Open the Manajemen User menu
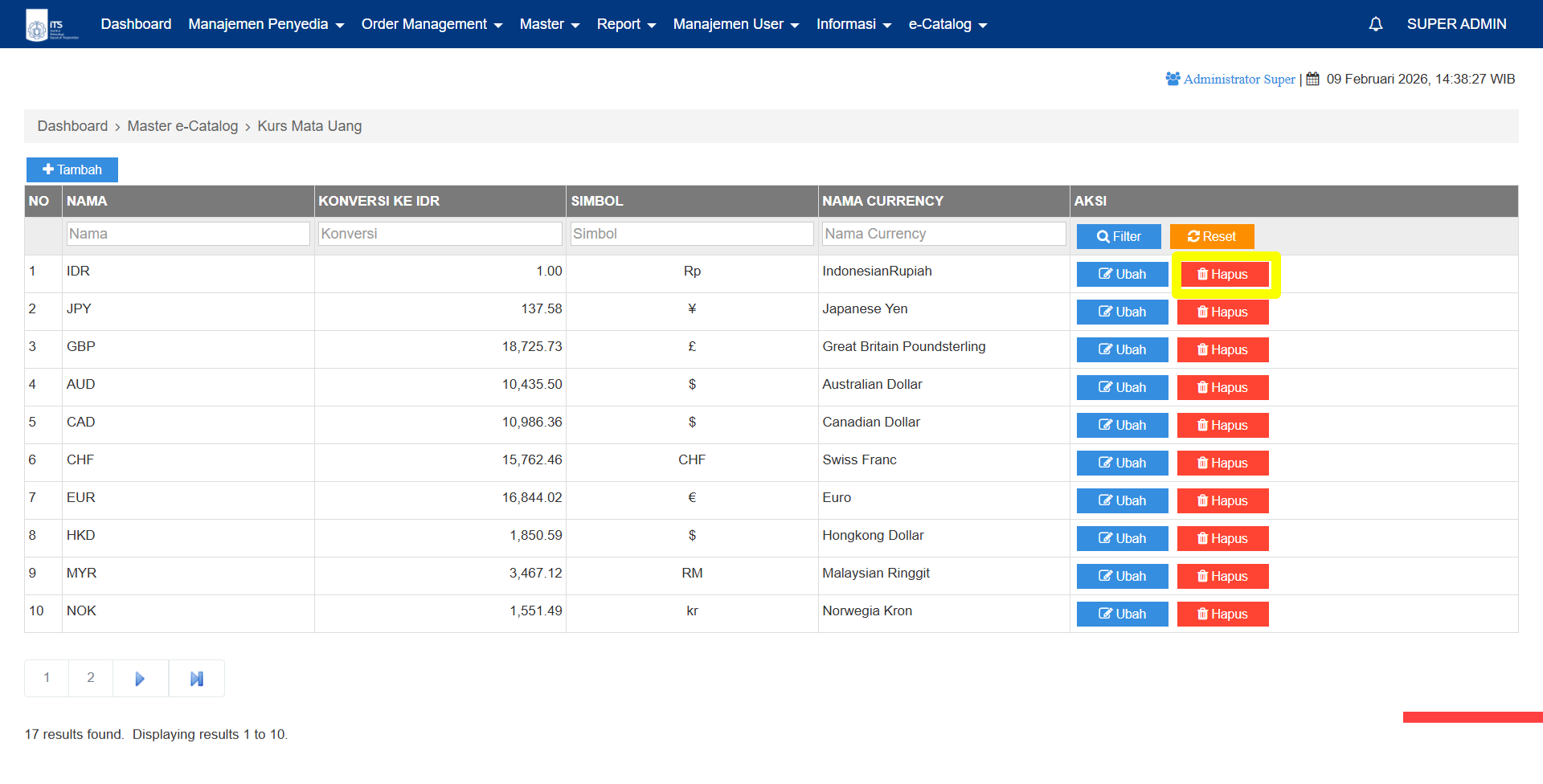 (x=735, y=24)
